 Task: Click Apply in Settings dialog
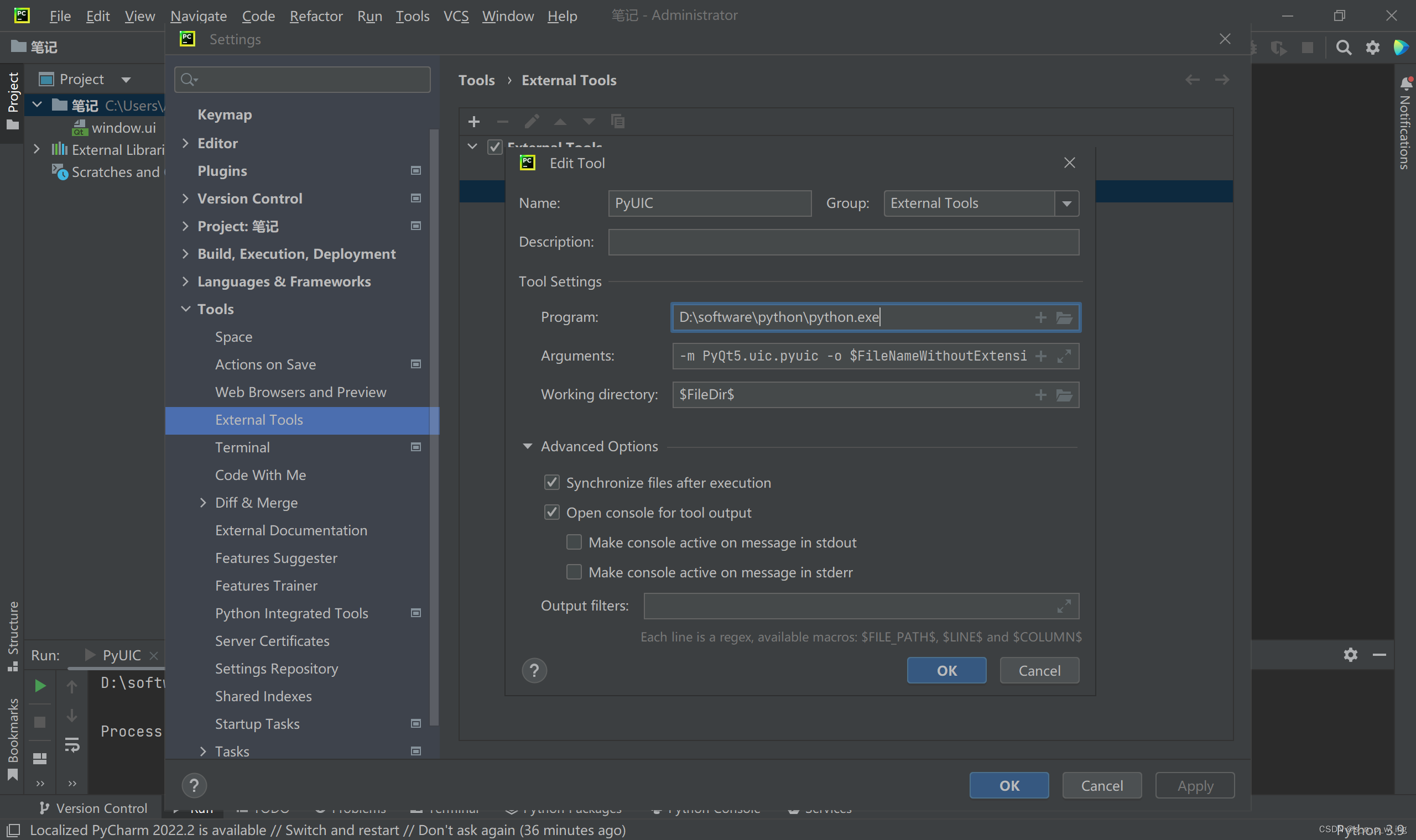coord(1195,786)
